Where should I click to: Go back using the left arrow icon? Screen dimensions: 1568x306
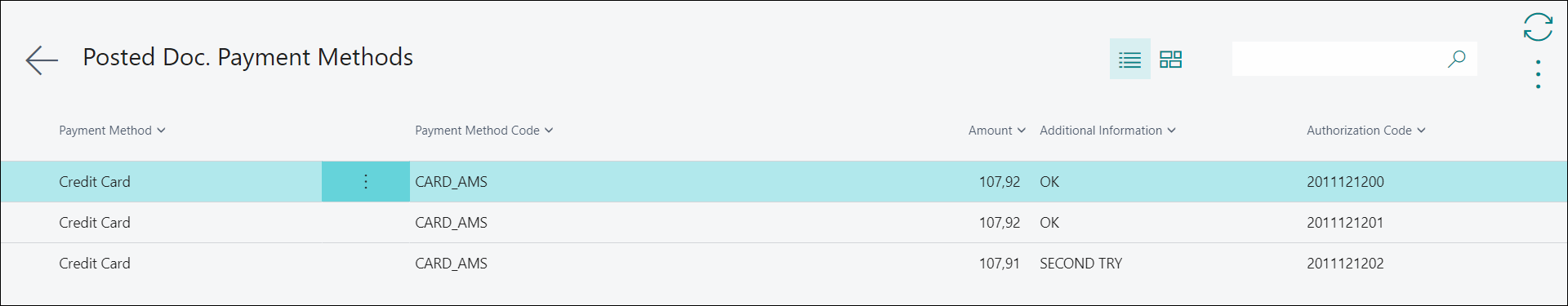click(42, 60)
